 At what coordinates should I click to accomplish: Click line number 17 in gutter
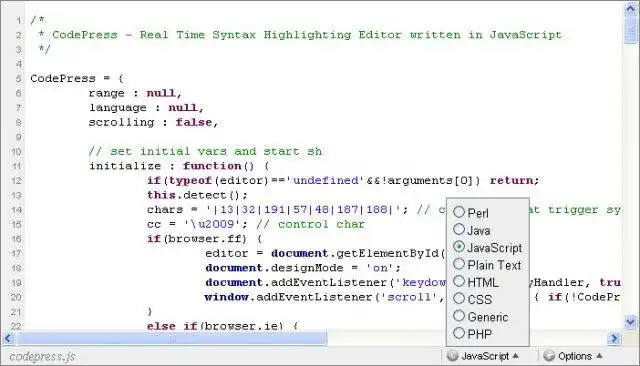[x=16, y=254]
